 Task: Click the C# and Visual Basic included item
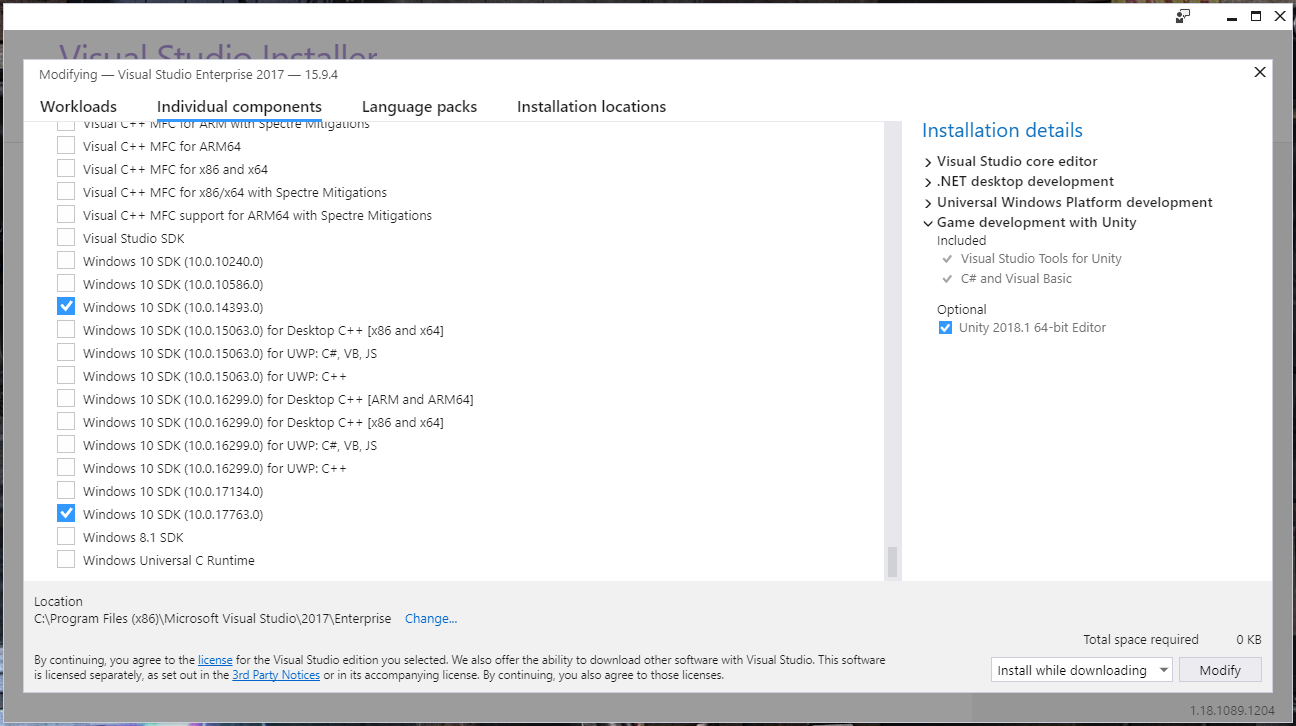pyautogui.click(x=1016, y=279)
